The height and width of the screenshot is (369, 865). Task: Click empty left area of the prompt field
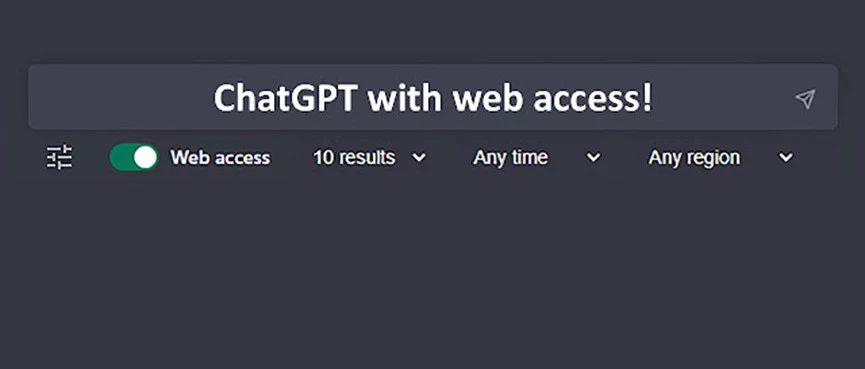[121, 98]
